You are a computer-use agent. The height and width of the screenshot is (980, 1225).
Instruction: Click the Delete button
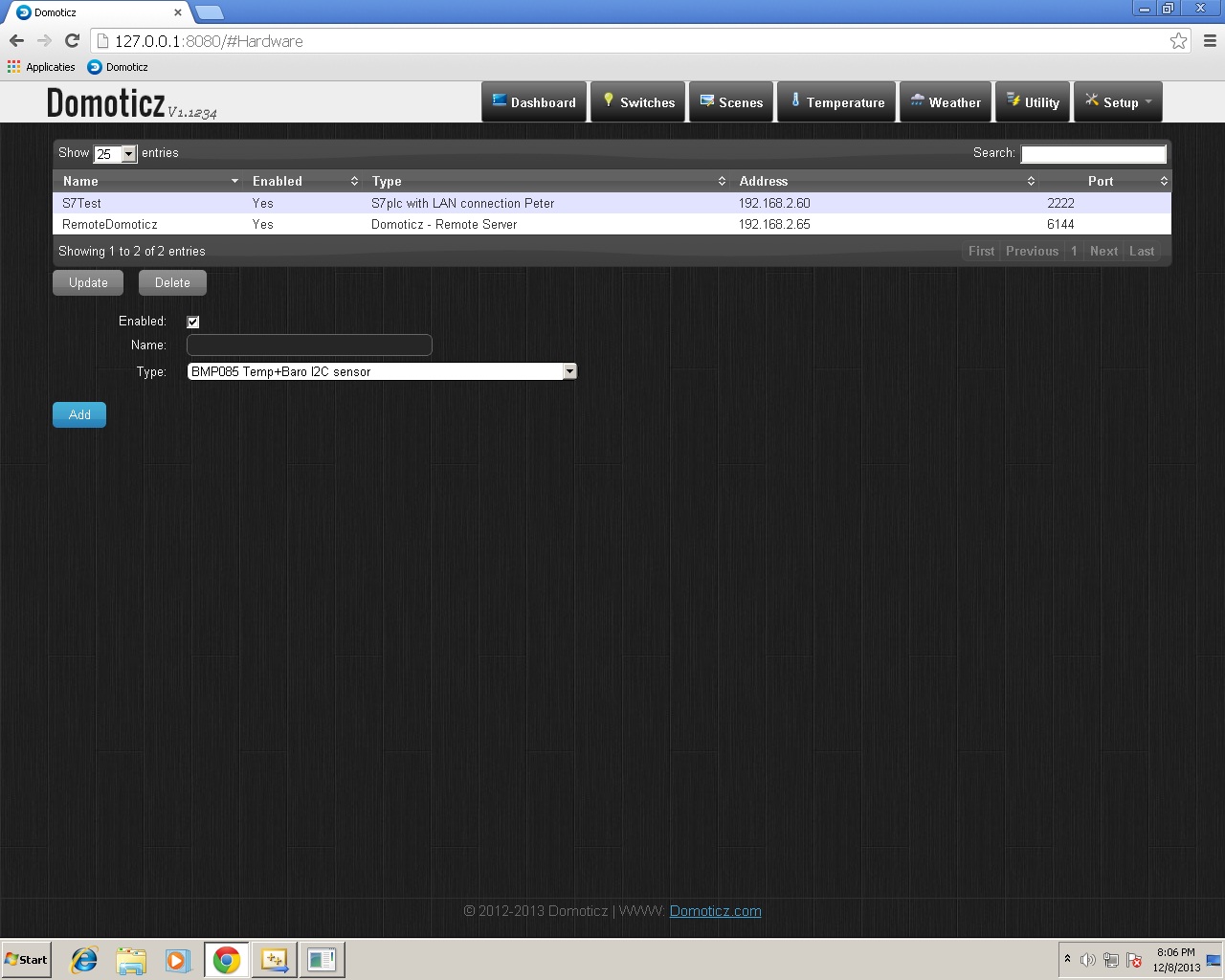click(172, 282)
